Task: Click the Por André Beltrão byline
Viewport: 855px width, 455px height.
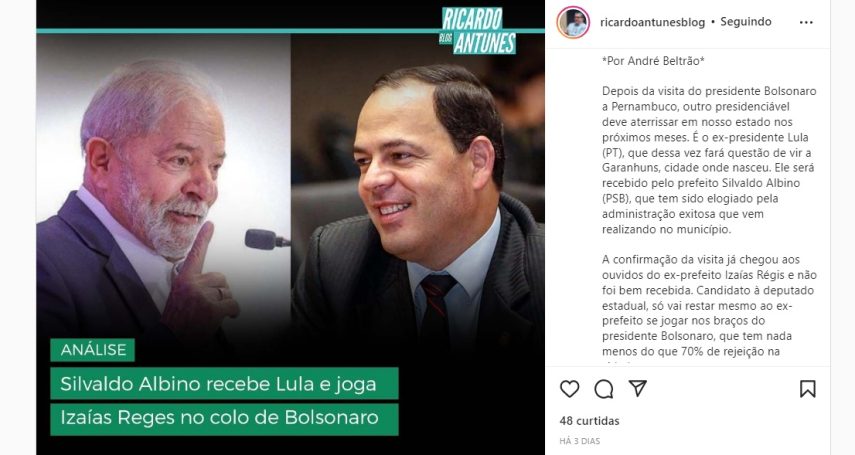Action: click(x=653, y=61)
